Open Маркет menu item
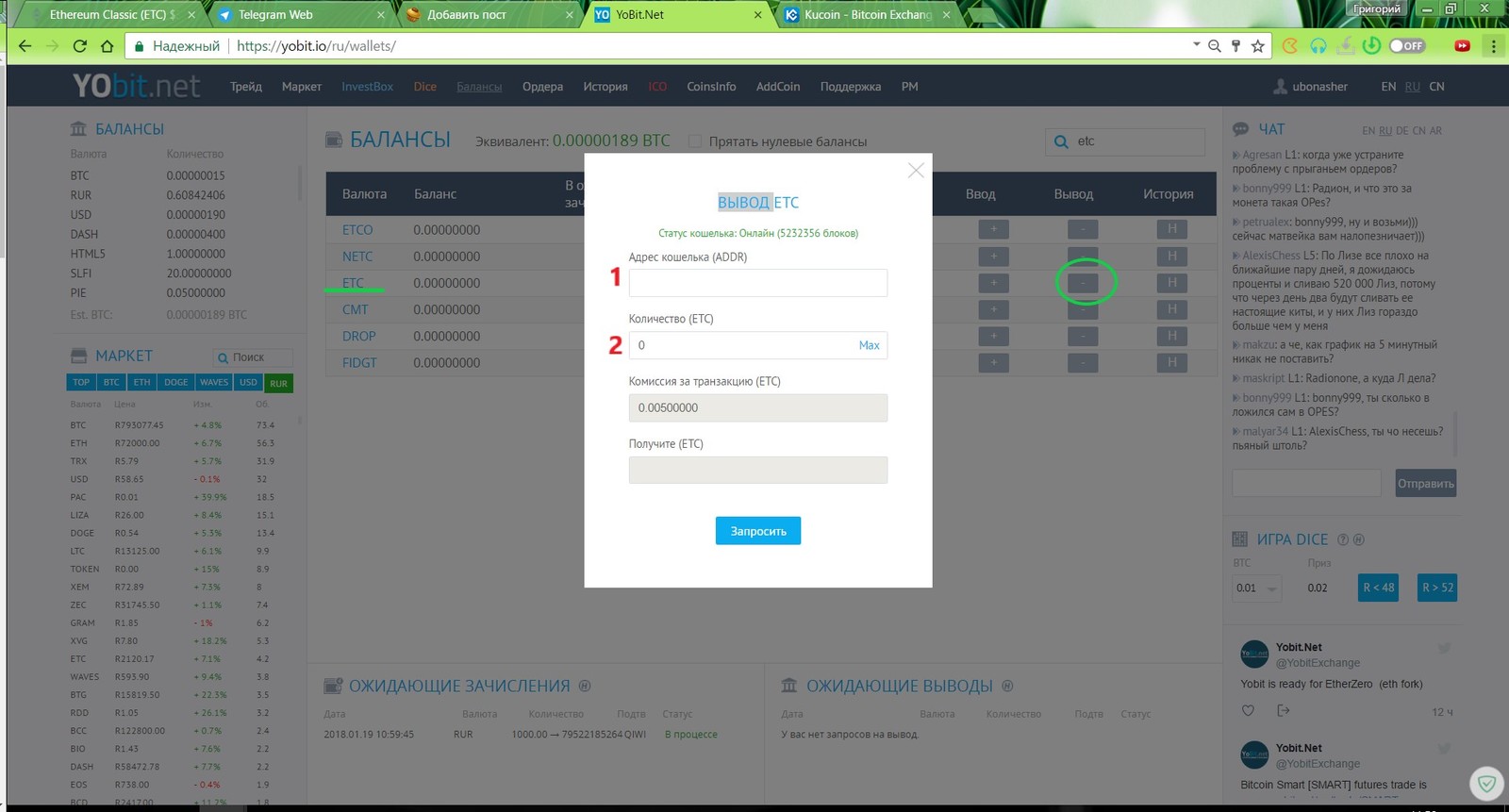This screenshot has width=1509, height=812. (302, 86)
